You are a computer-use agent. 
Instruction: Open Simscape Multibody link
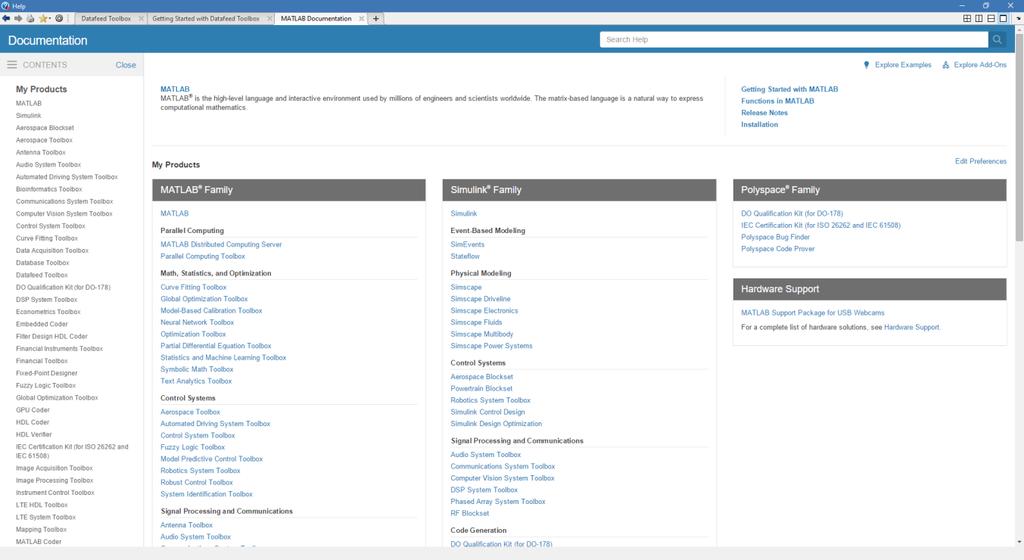click(x=482, y=334)
